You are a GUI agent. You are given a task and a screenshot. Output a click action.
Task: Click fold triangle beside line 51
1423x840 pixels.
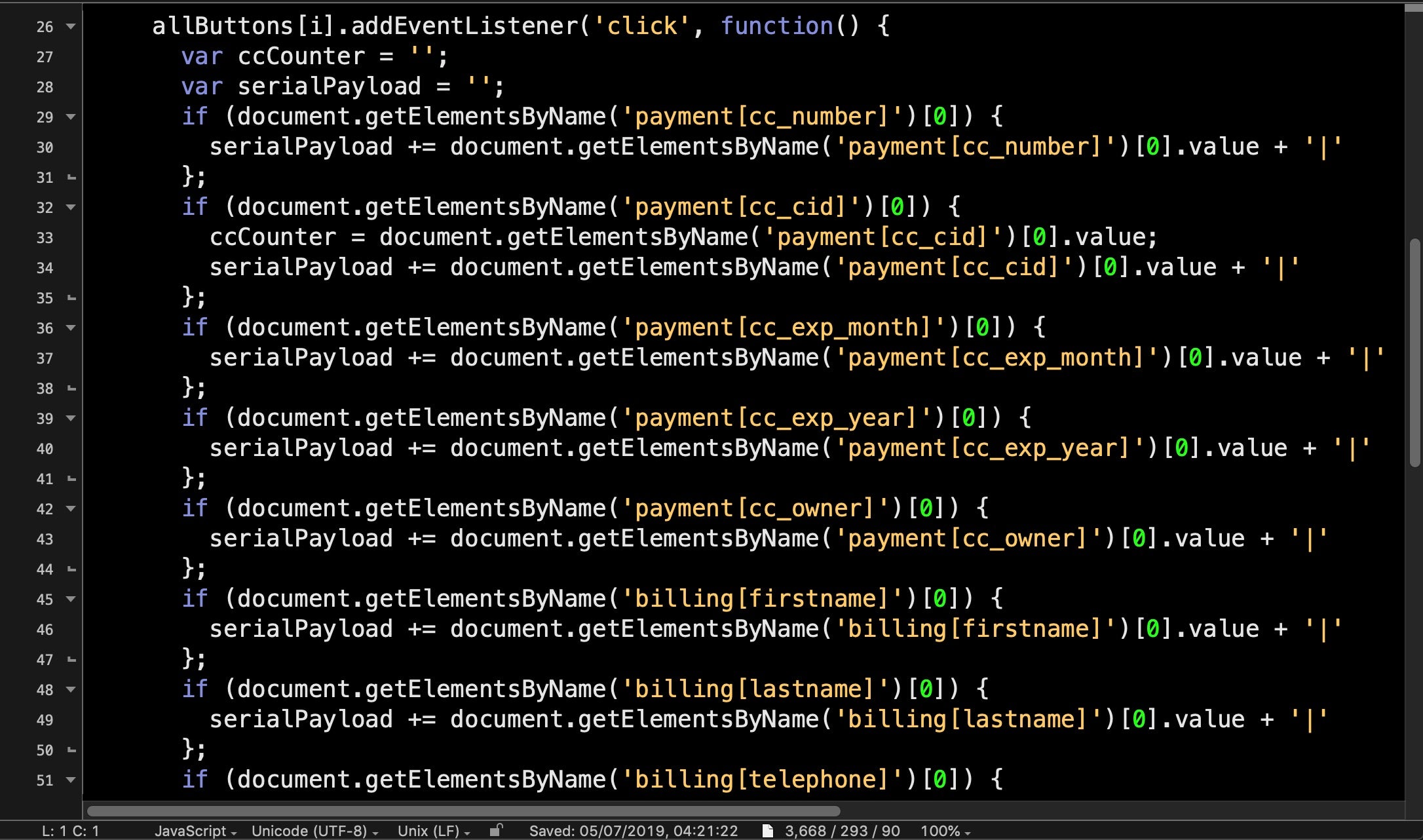(x=71, y=780)
